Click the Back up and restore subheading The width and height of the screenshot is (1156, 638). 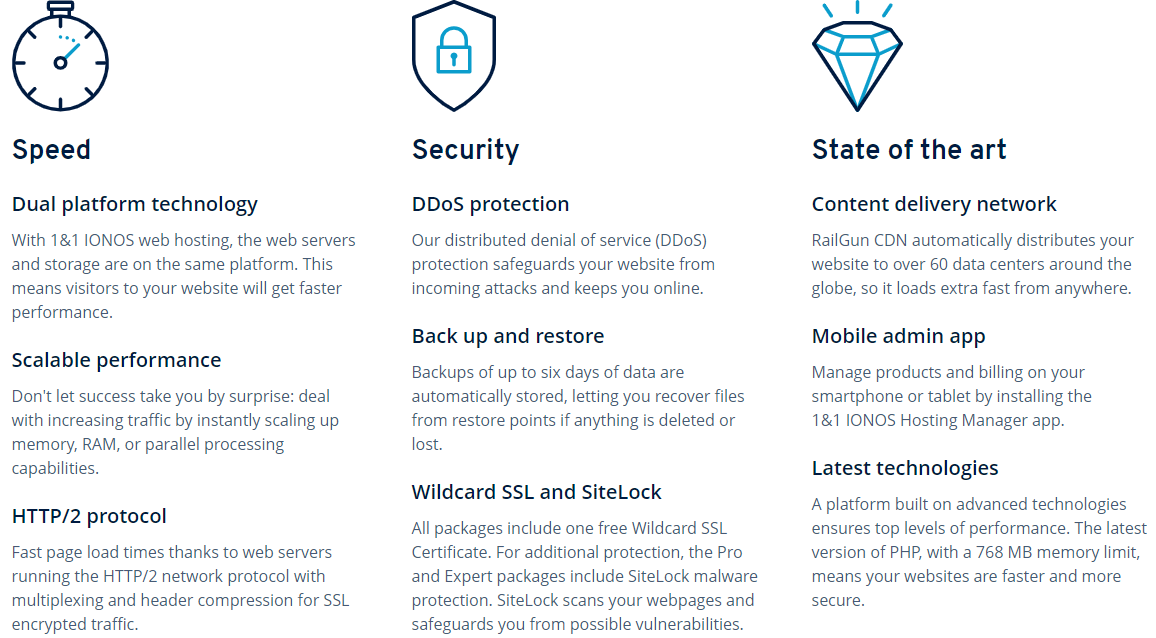(508, 336)
